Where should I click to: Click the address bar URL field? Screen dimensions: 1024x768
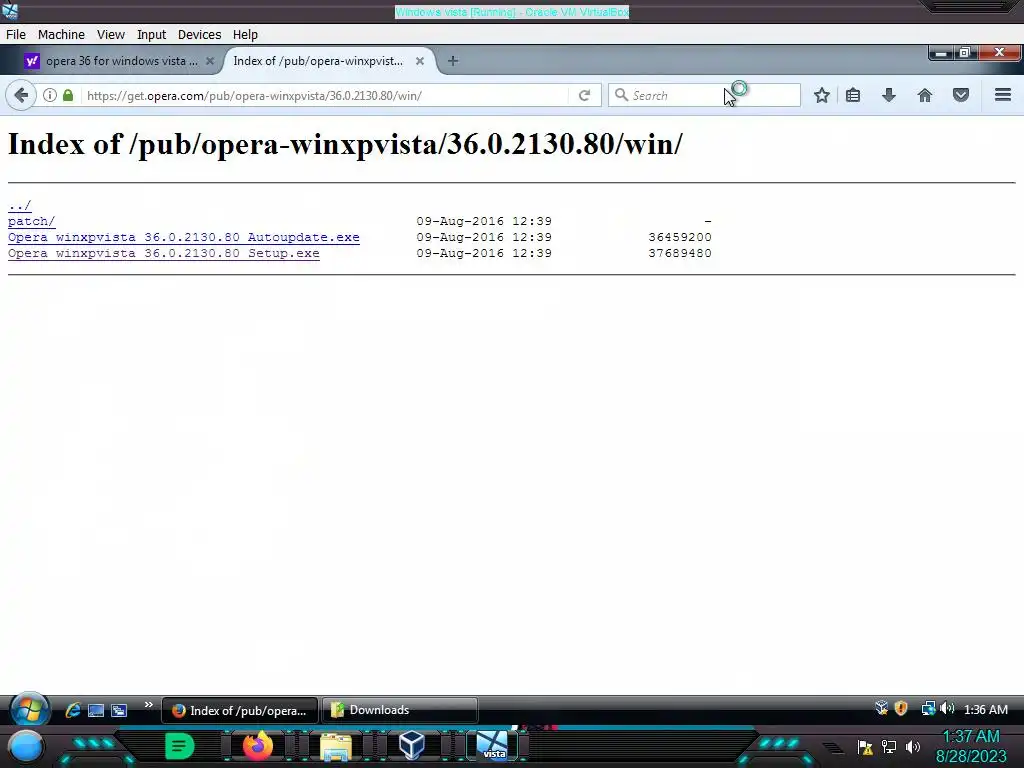coord(327,95)
